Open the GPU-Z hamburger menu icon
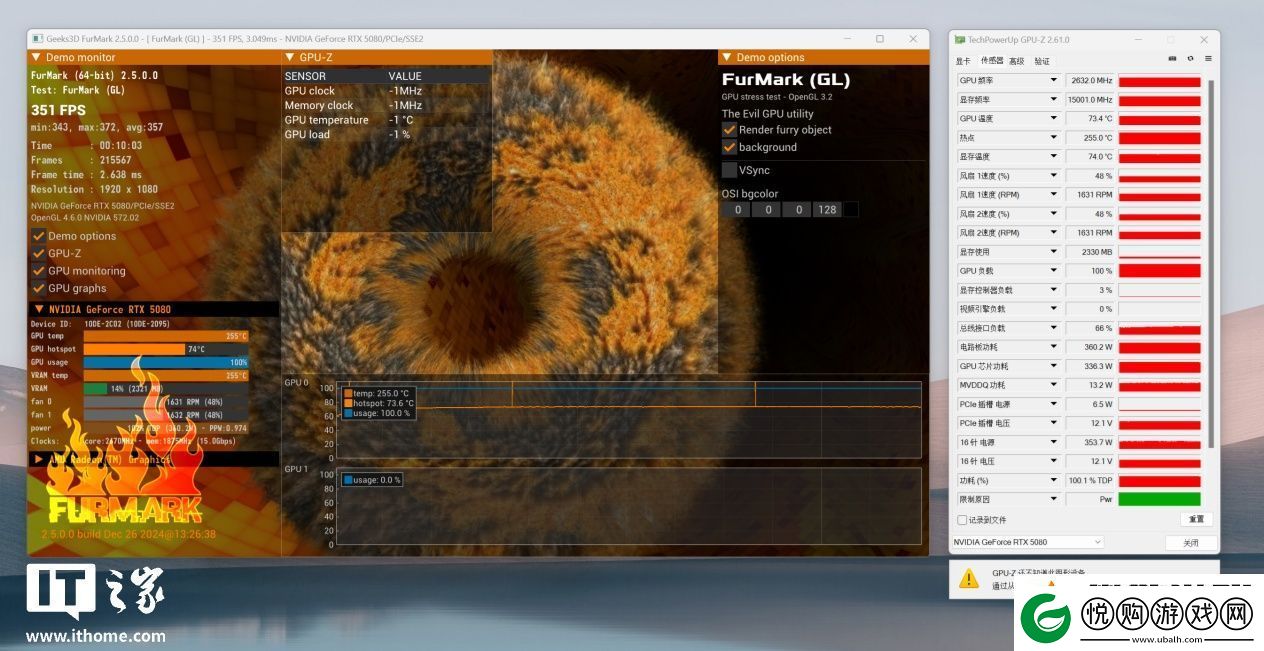This screenshot has width=1264, height=651. coord(1208,59)
